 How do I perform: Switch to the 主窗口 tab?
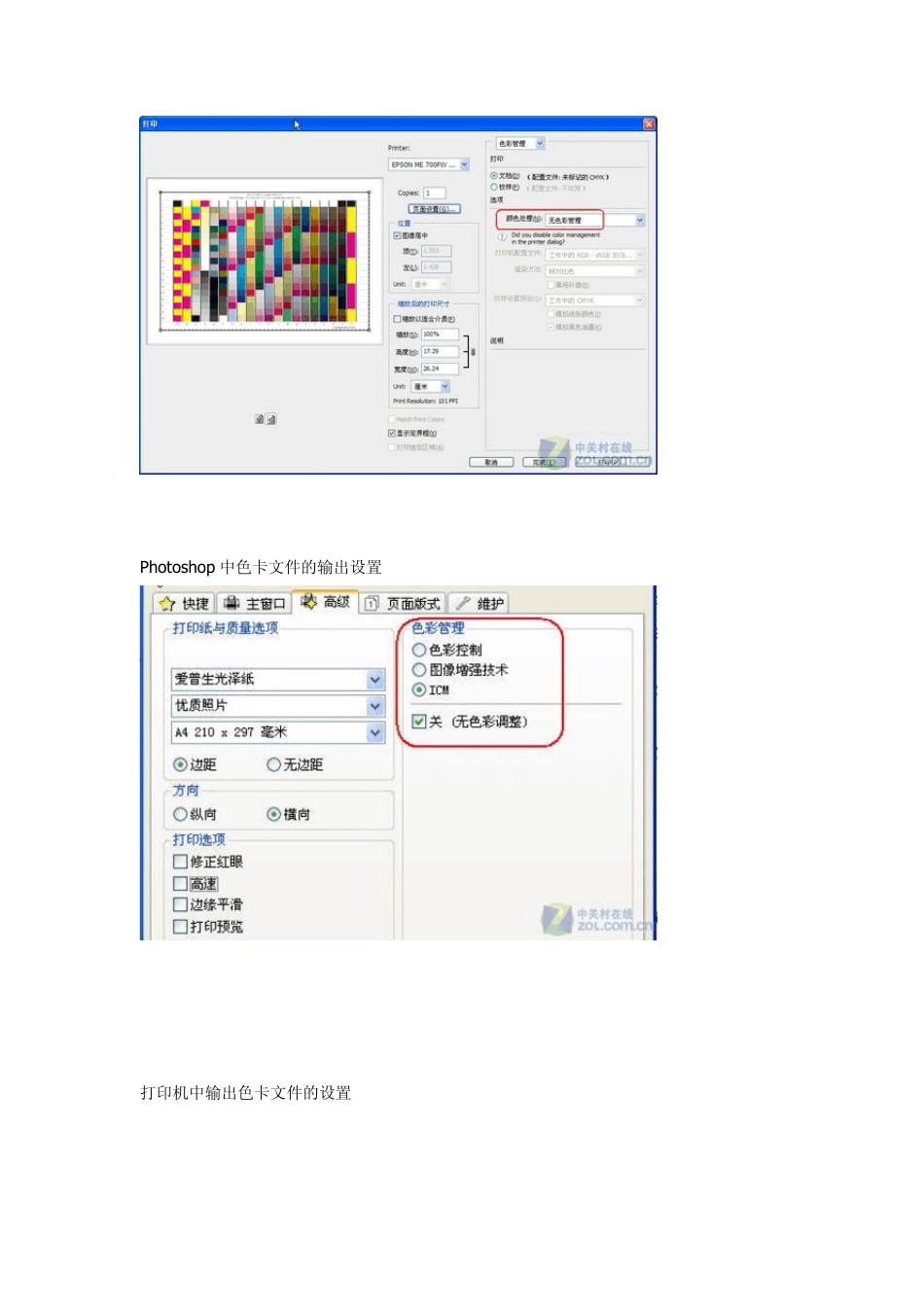[253, 603]
